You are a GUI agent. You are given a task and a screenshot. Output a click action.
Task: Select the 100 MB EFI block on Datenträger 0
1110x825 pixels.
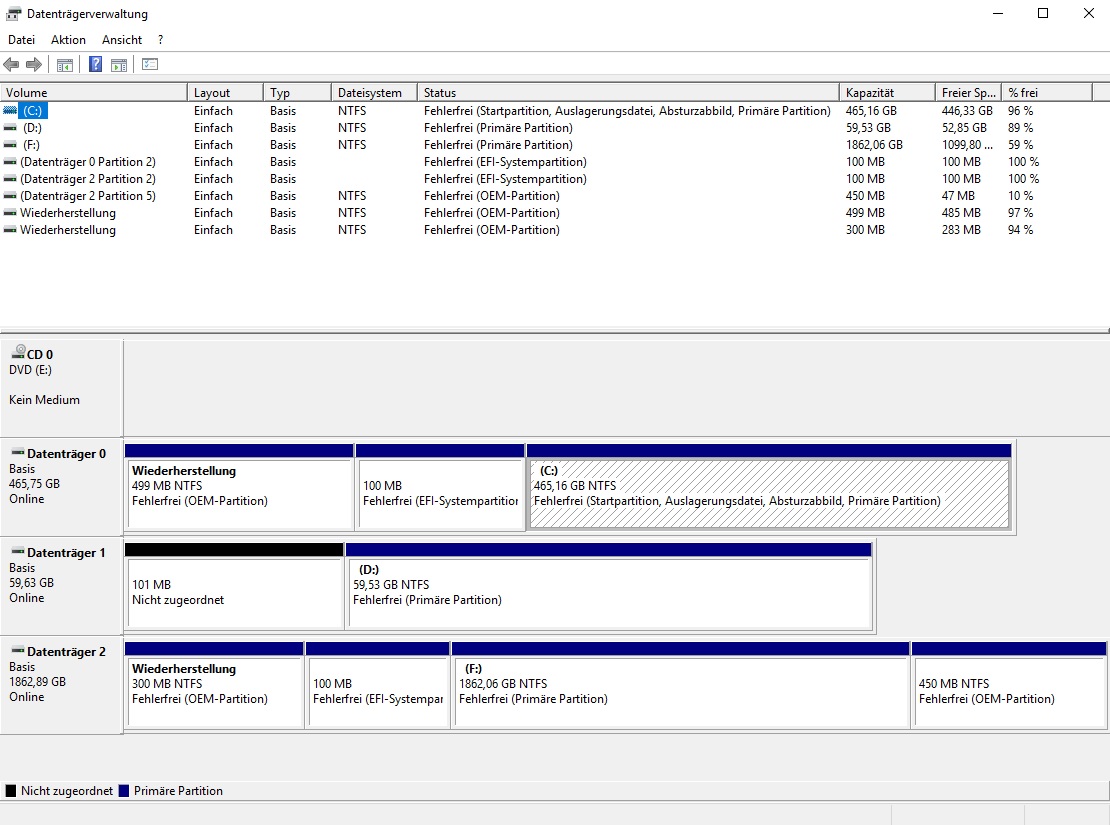tap(440, 487)
